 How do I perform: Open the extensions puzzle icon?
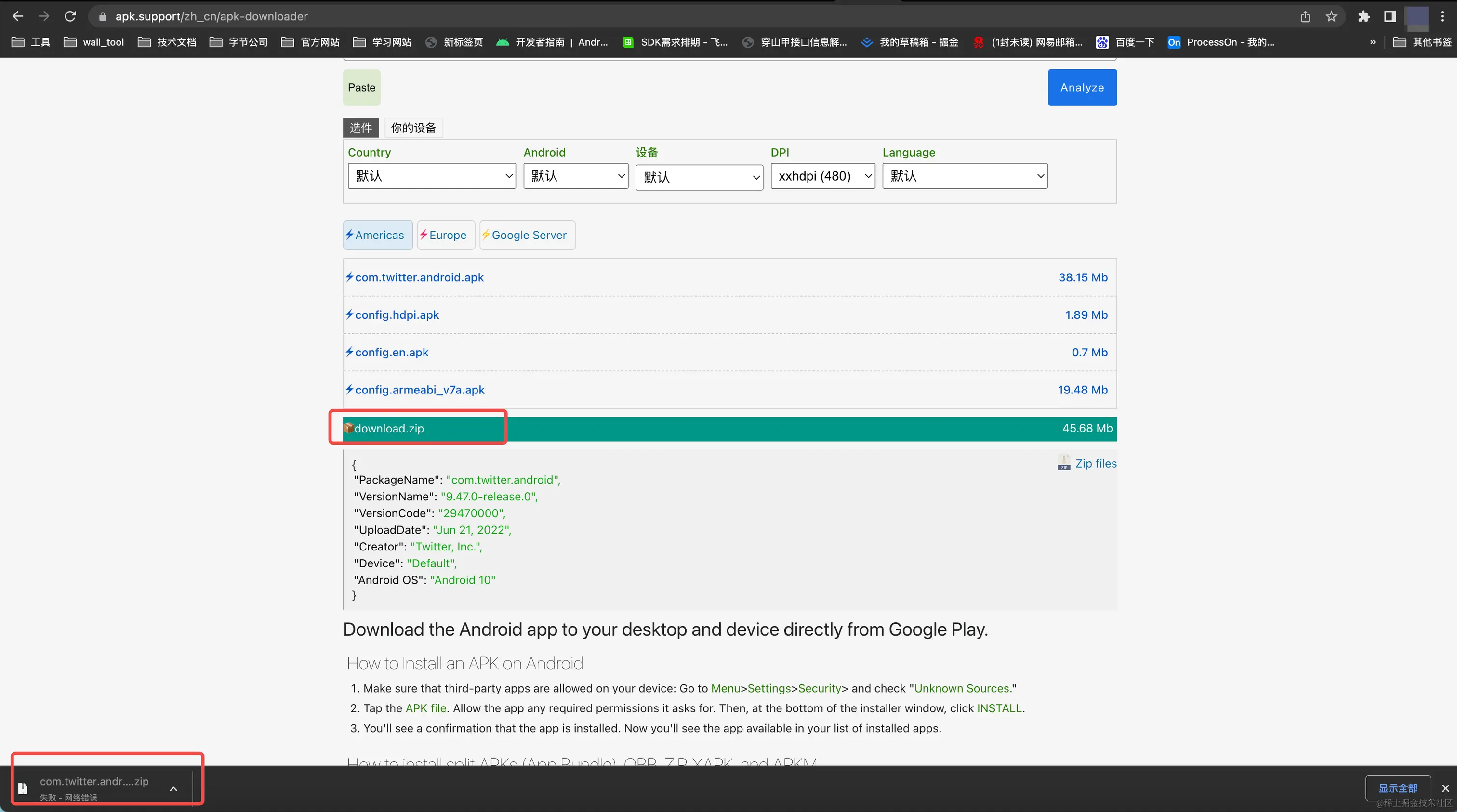point(1364,16)
